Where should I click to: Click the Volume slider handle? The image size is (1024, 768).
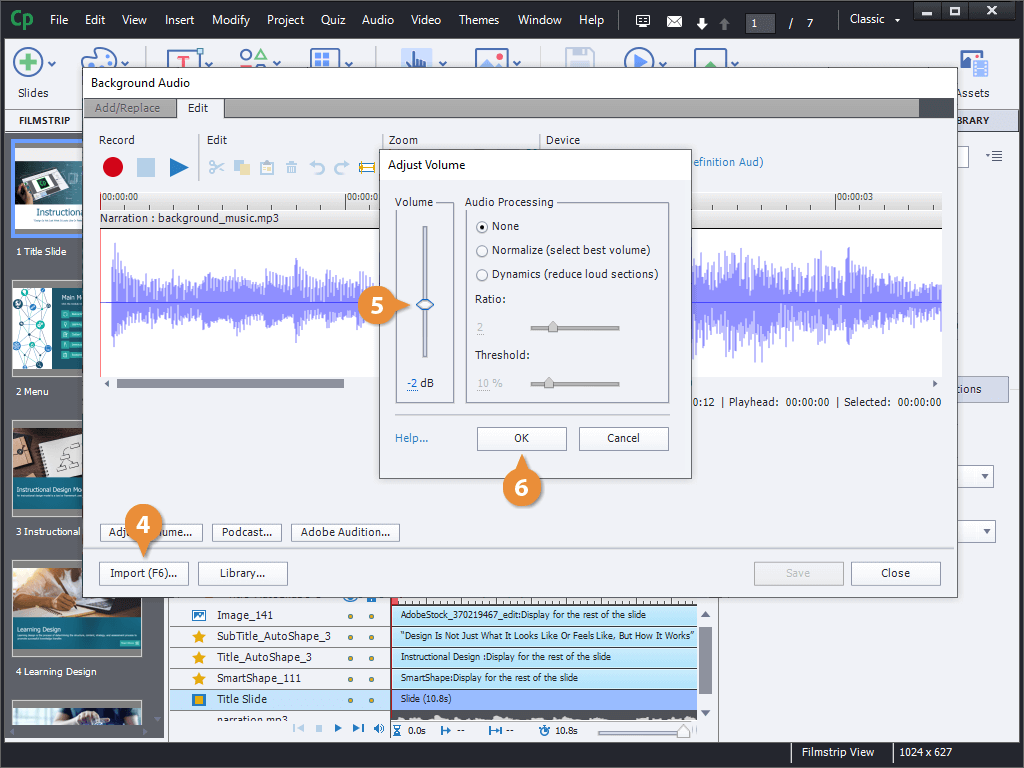coord(425,304)
